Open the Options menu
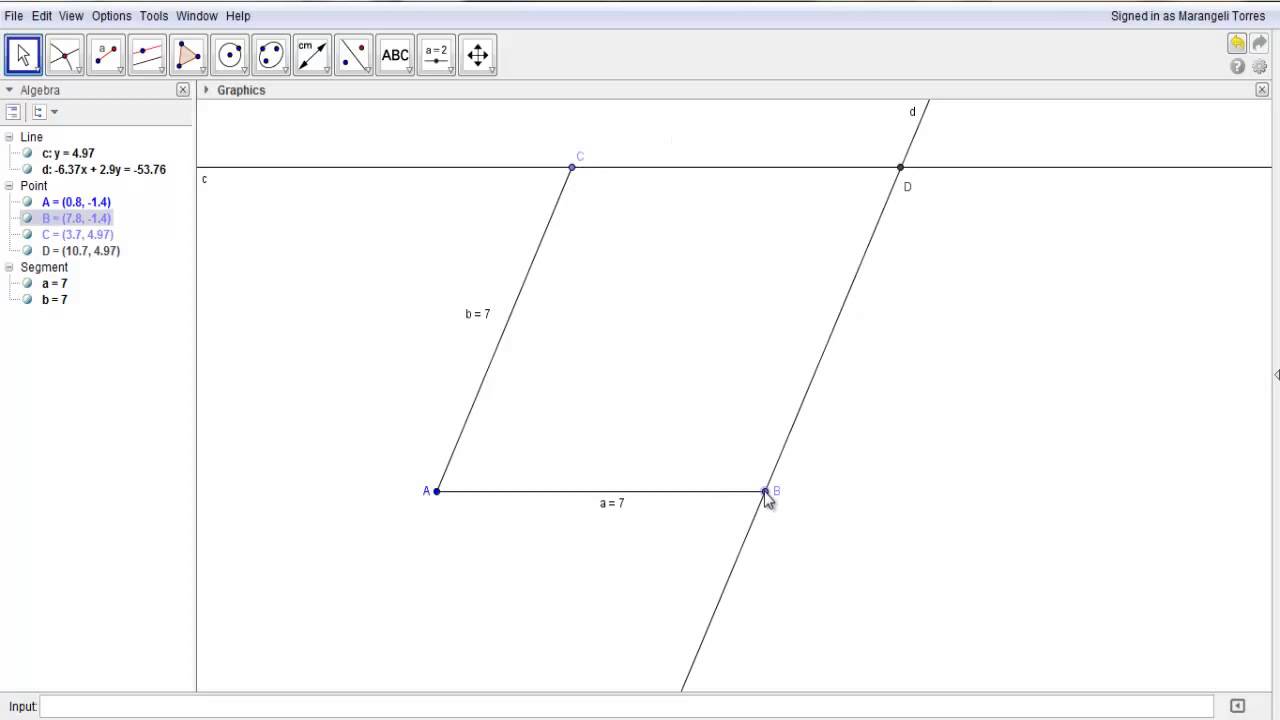The image size is (1280, 720). pos(111,16)
